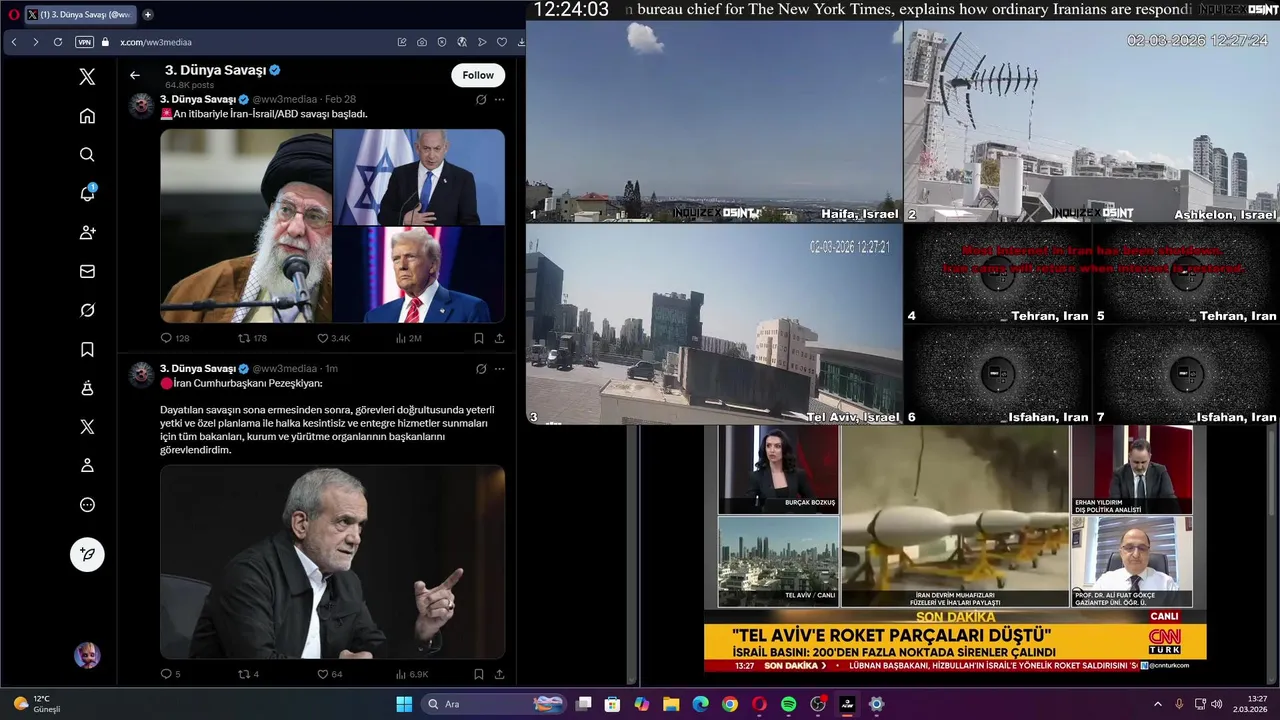Open Google Chrome from the taskbar
The image size is (1280, 720).
730,704
